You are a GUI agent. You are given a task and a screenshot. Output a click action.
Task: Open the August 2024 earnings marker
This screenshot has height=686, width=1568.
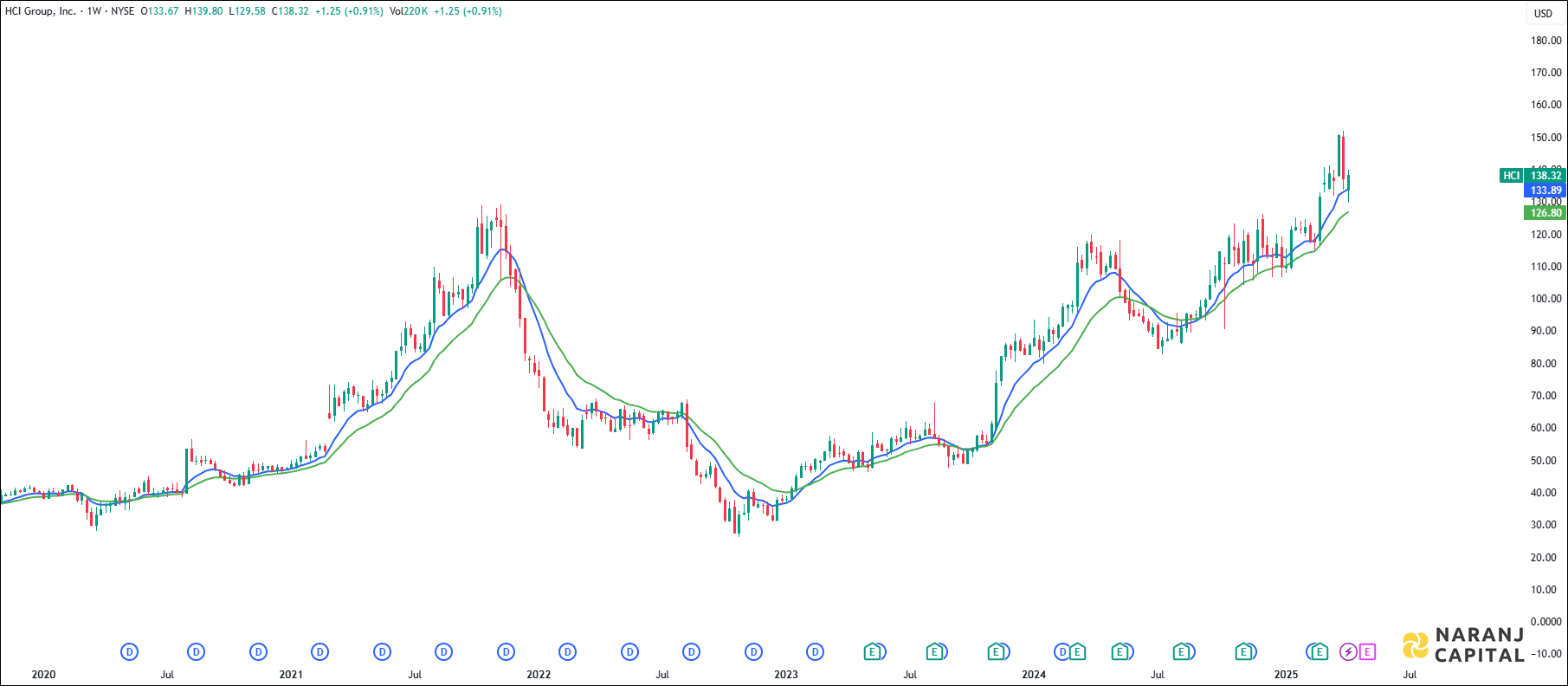[x=1182, y=651]
